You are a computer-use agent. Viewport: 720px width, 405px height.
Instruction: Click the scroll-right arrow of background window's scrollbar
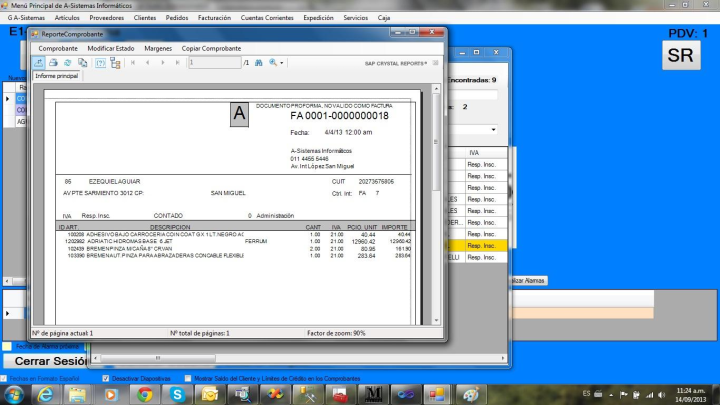503,358
